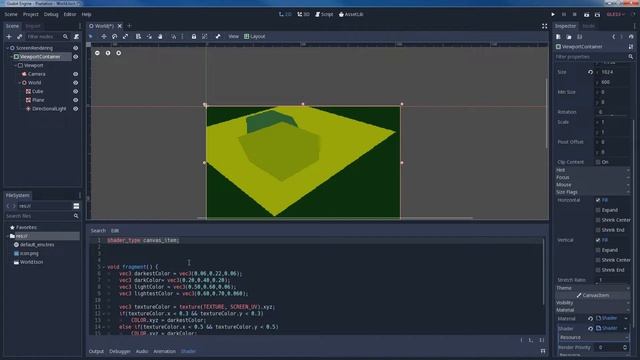Image resolution: width=640 pixels, height=360 pixels.
Task: Zoom out with the minus viewport icon
Action: click(97, 53)
